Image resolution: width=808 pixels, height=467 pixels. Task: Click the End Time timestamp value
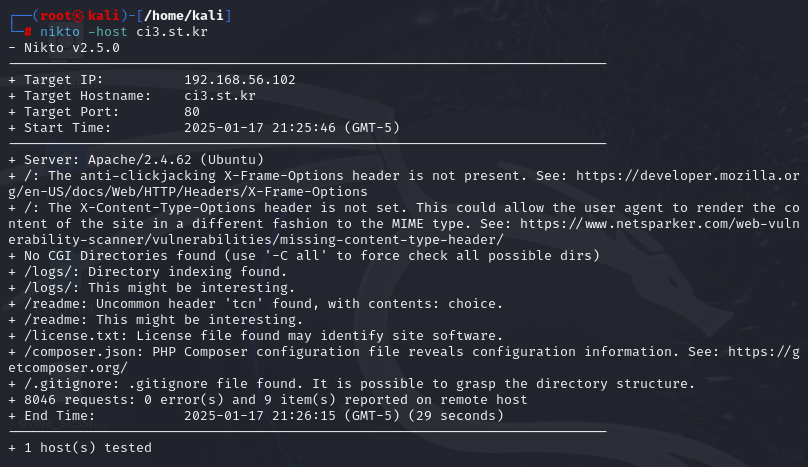coord(344,415)
